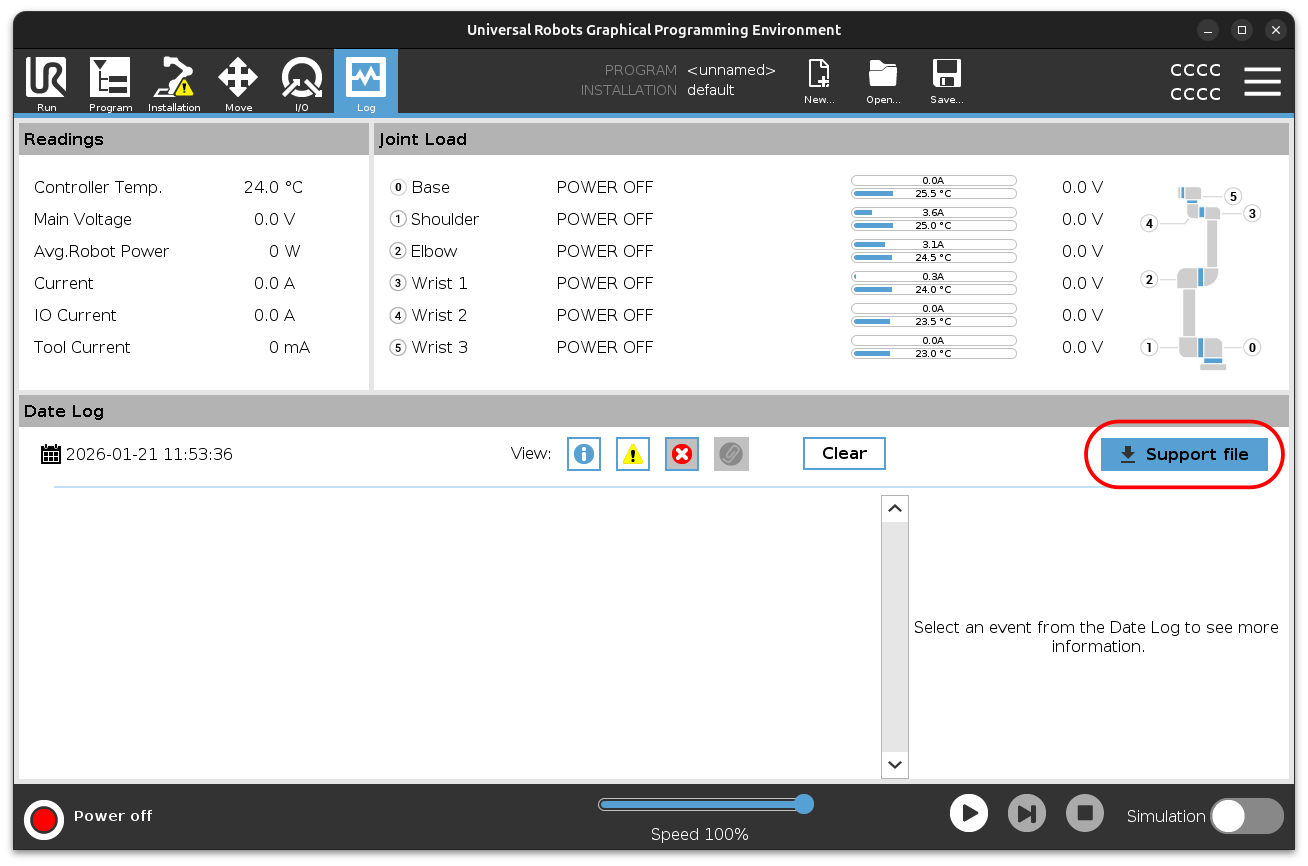
Task: Start the program with Play button
Action: (969, 814)
